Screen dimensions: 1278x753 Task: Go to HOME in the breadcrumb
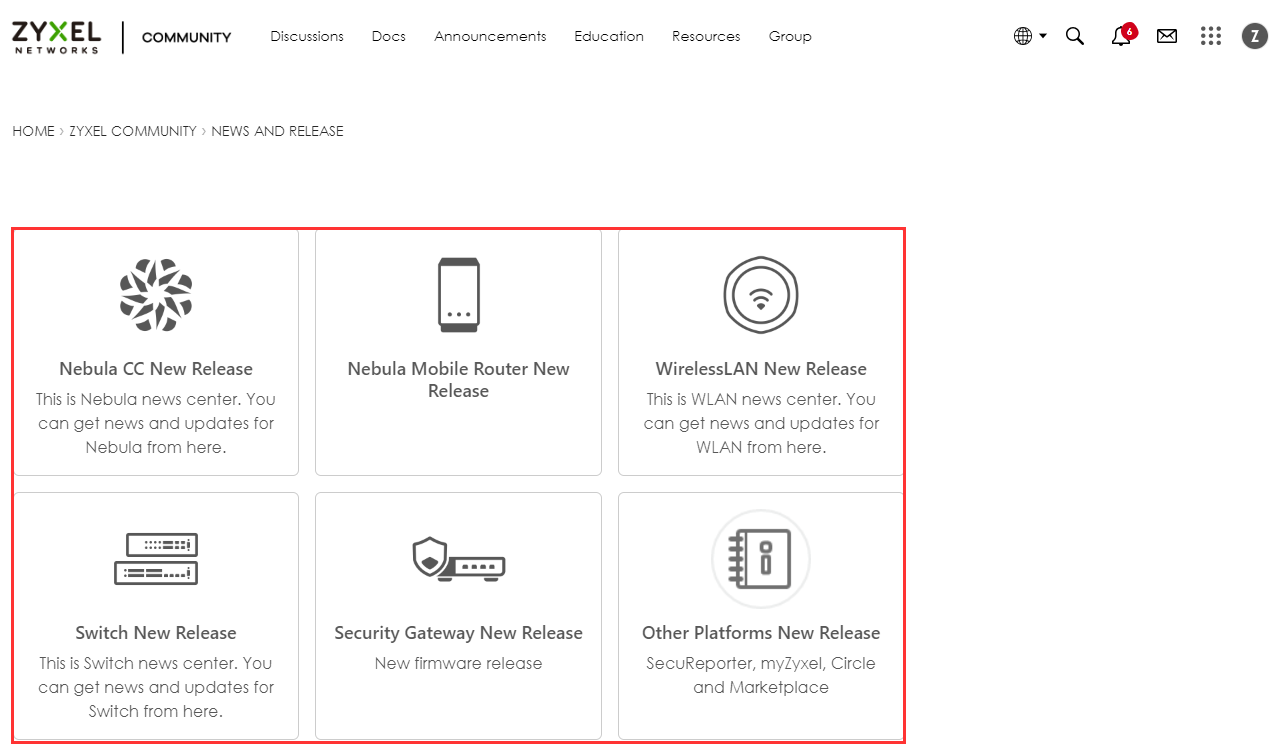click(x=33, y=131)
